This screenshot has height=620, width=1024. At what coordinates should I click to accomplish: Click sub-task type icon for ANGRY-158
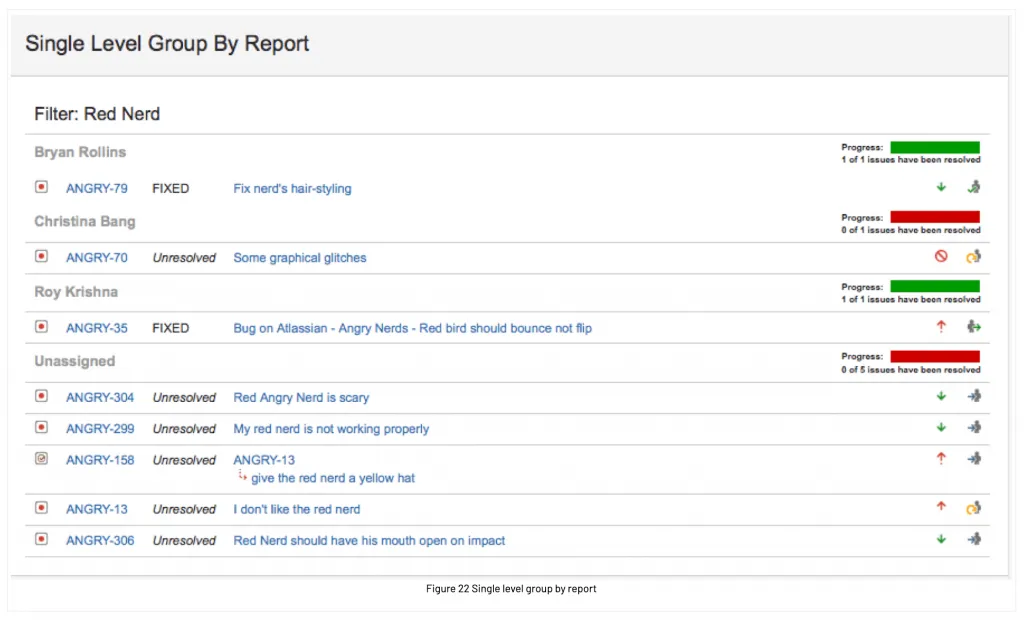41,459
